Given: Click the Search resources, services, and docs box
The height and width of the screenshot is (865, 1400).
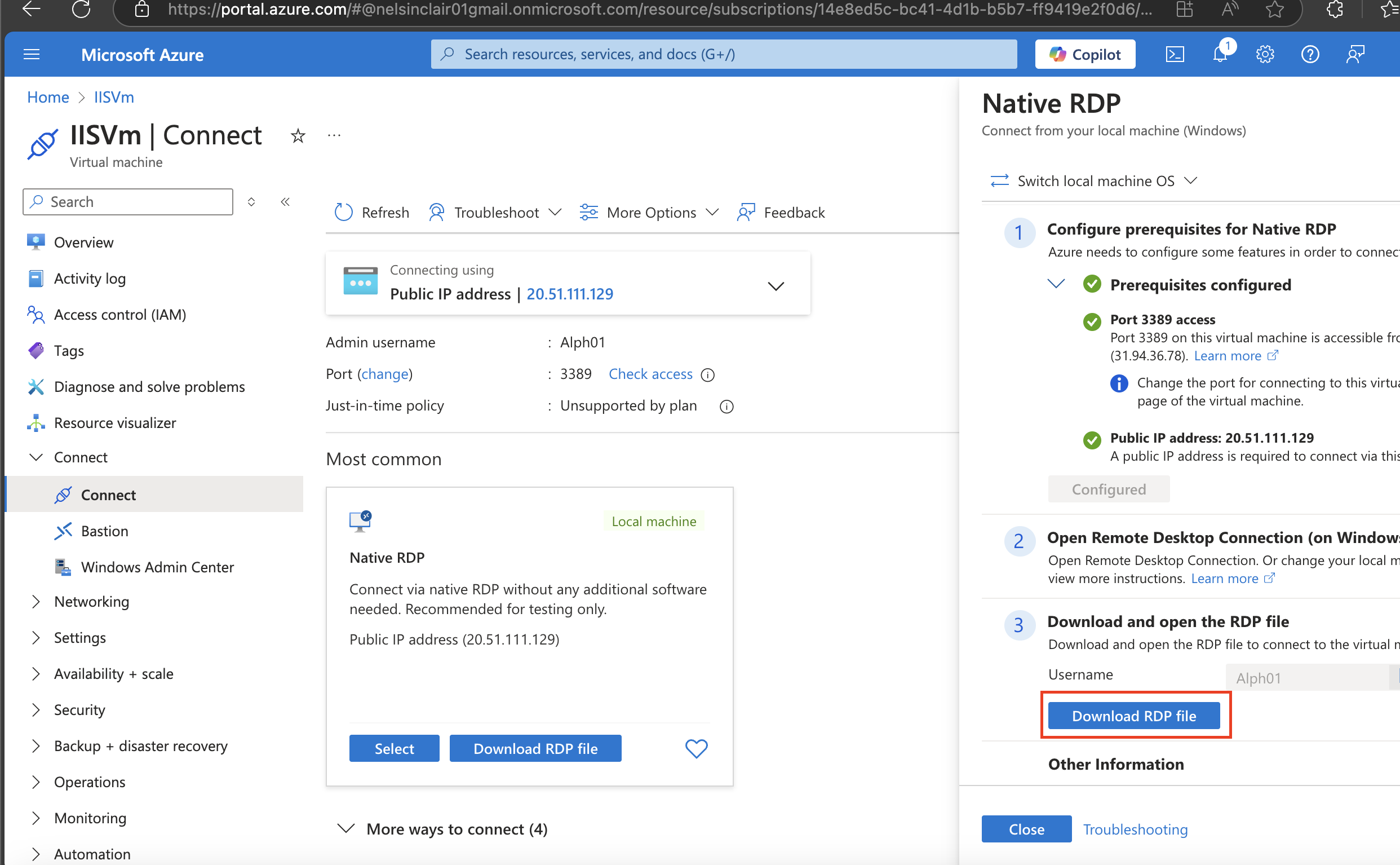Looking at the screenshot, I should (x=724, y=54).
